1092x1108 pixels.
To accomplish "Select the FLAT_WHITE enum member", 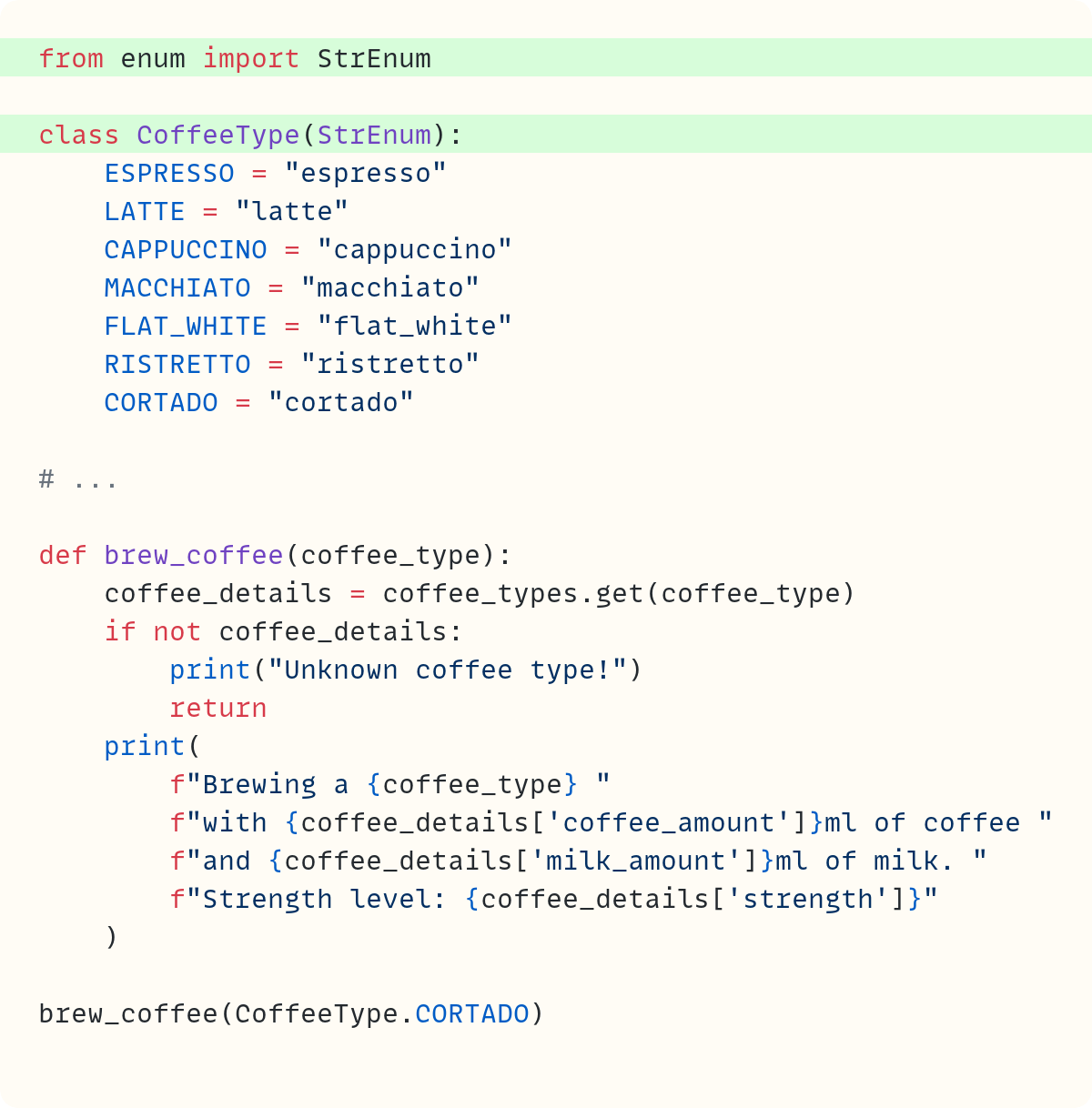I will [186, 326].
